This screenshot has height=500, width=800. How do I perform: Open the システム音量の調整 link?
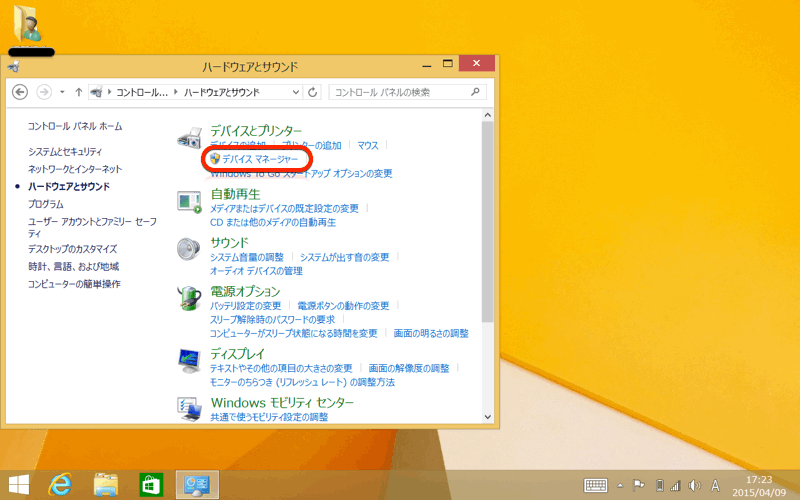pyautogui.click(x=247, y=257)
